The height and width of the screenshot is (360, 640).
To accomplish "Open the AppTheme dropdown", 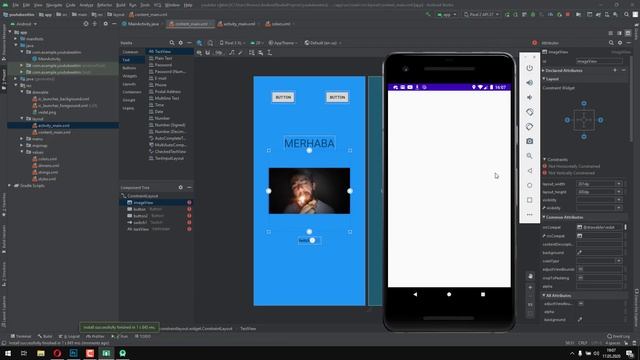I will pyautogui.click(x=283, y=43).
